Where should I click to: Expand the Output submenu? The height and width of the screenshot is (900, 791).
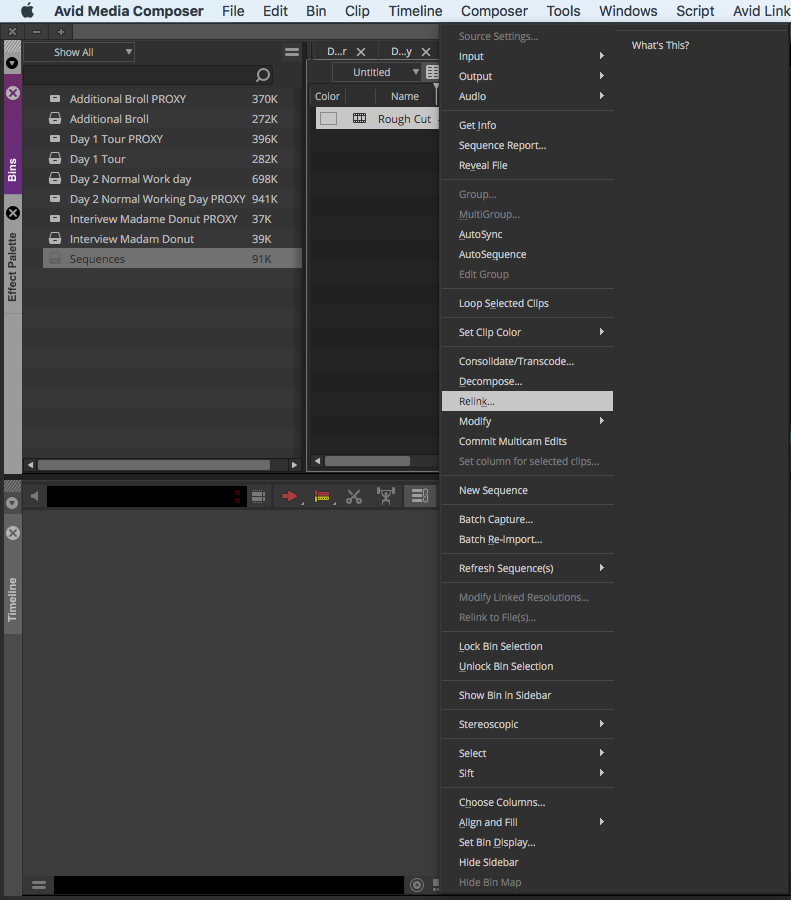pos(528,76)
